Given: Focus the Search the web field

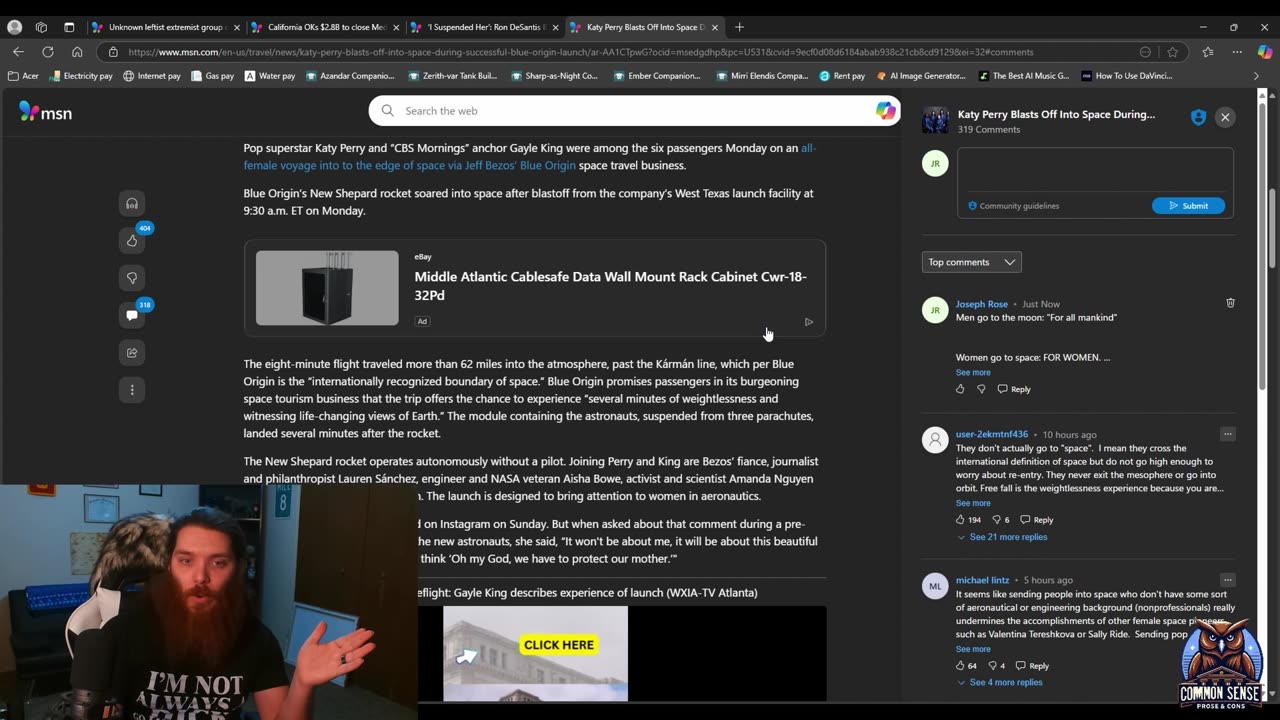Looking at the screenshot, I should click(634, 111).
